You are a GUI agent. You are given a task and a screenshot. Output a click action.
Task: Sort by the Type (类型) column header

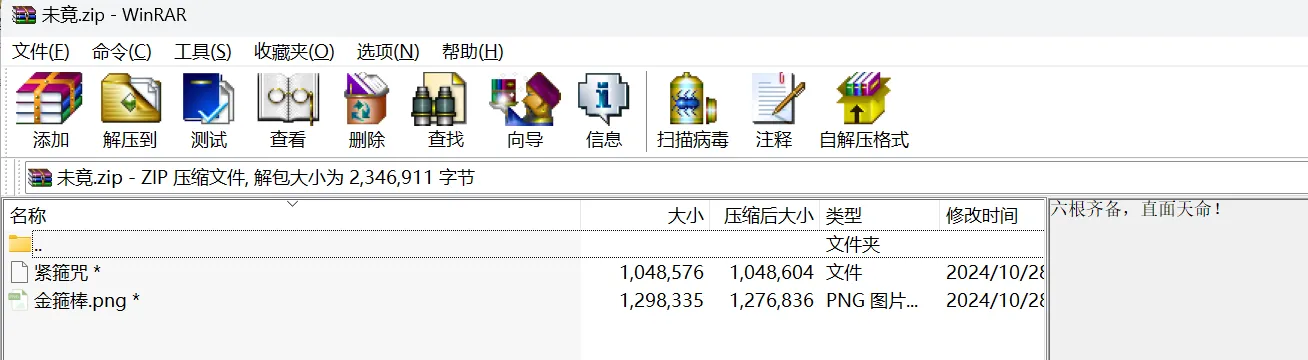tap(880, 215)
